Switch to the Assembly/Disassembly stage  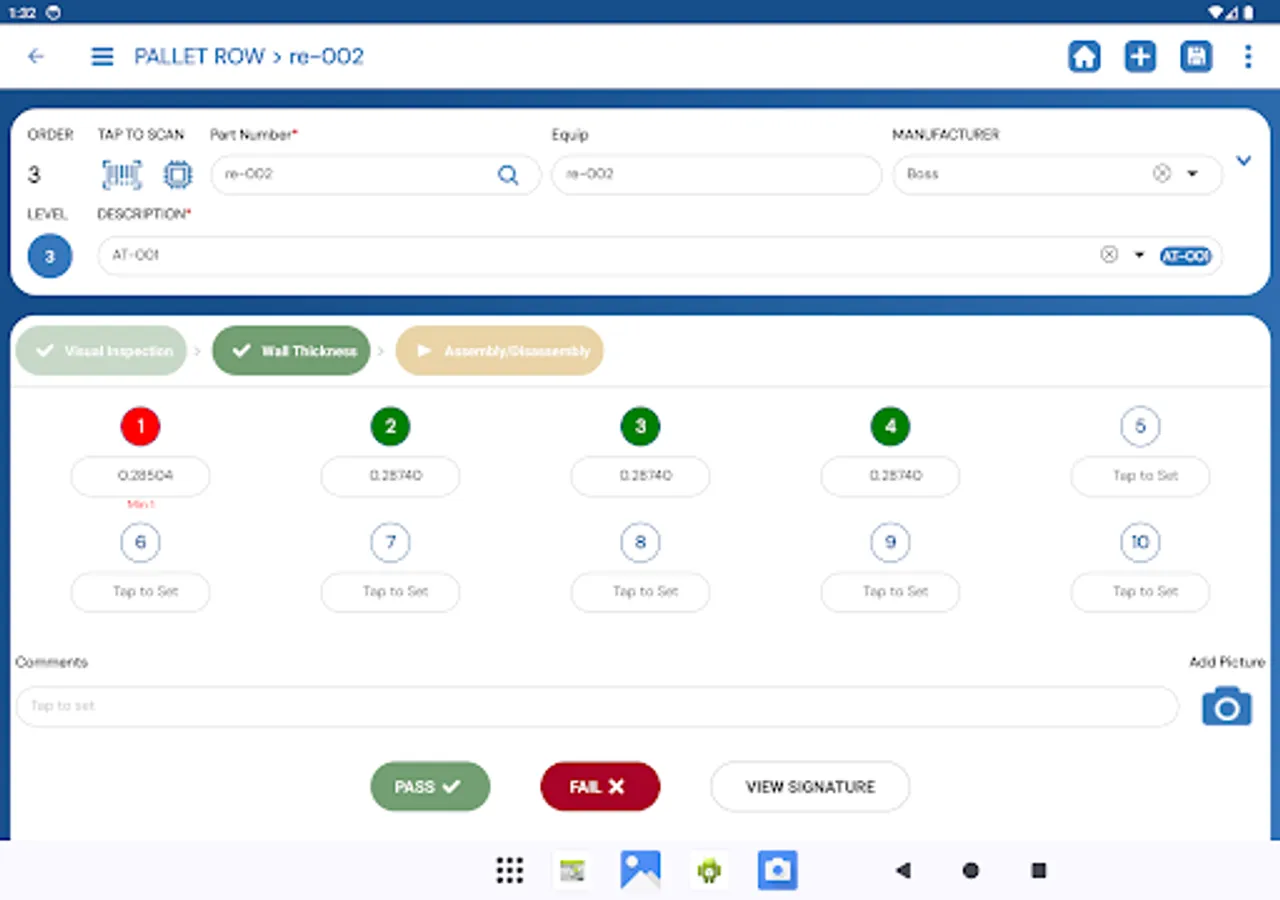(499, 350)
